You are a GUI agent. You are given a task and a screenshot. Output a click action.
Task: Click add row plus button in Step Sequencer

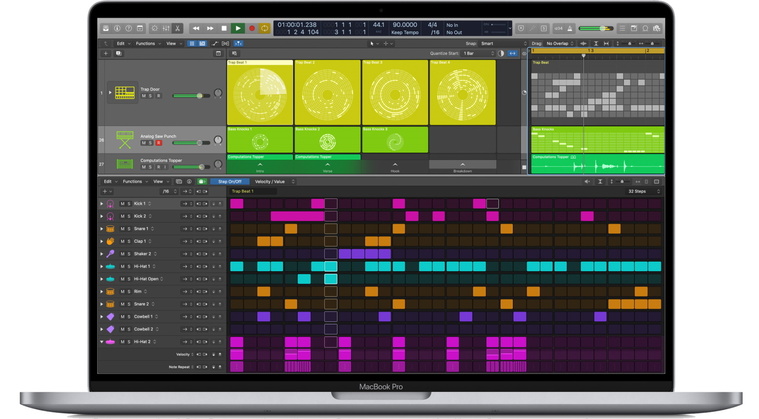[106, 192]
